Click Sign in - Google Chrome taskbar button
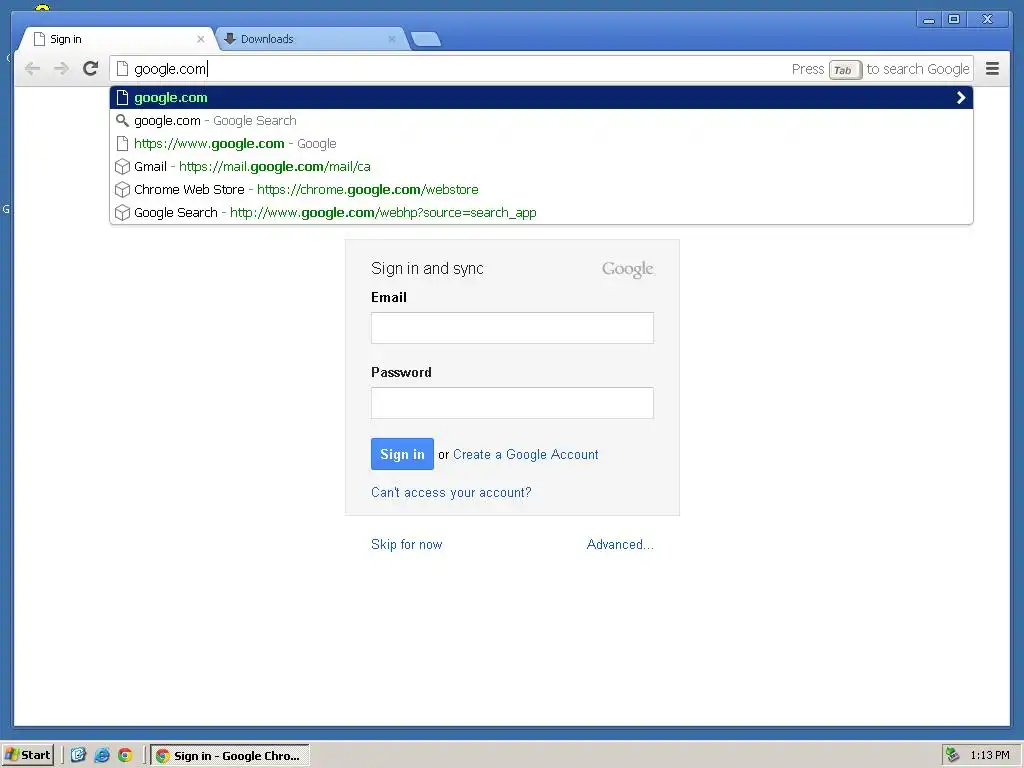The height and width of the screenshot is (768, 1024). coord(230,756)
